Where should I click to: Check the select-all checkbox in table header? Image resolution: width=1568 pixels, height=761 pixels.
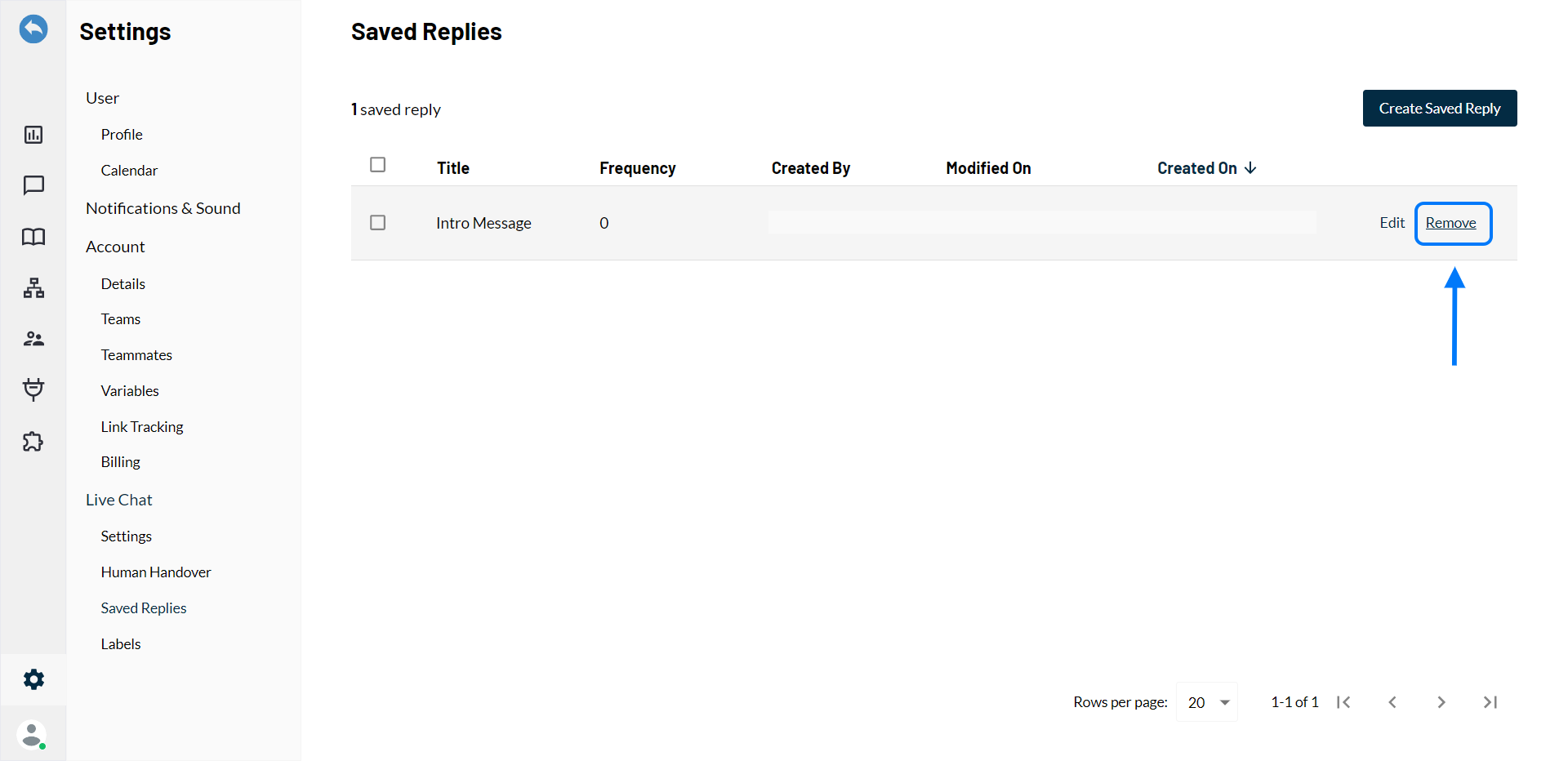pyautogui.click(x=377, y=165)
